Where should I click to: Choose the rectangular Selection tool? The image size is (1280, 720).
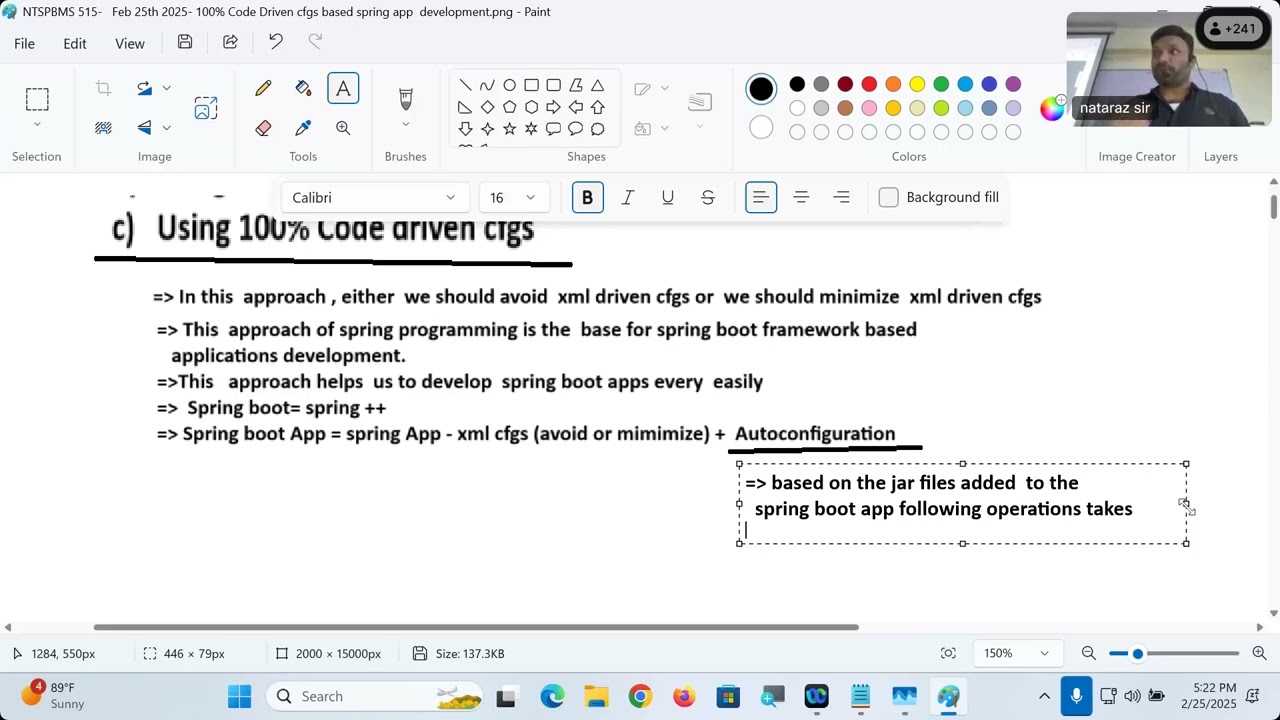(x=37, y=99)
